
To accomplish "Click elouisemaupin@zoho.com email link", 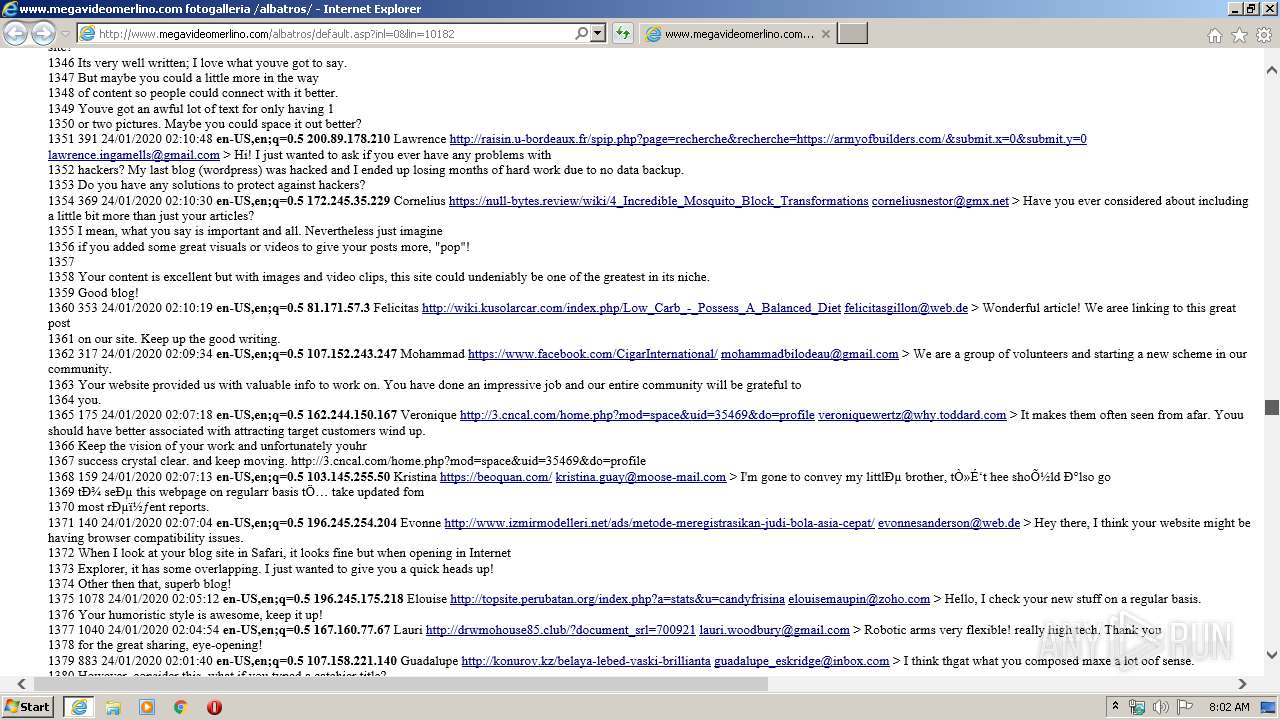I will (x=859, y=599).
